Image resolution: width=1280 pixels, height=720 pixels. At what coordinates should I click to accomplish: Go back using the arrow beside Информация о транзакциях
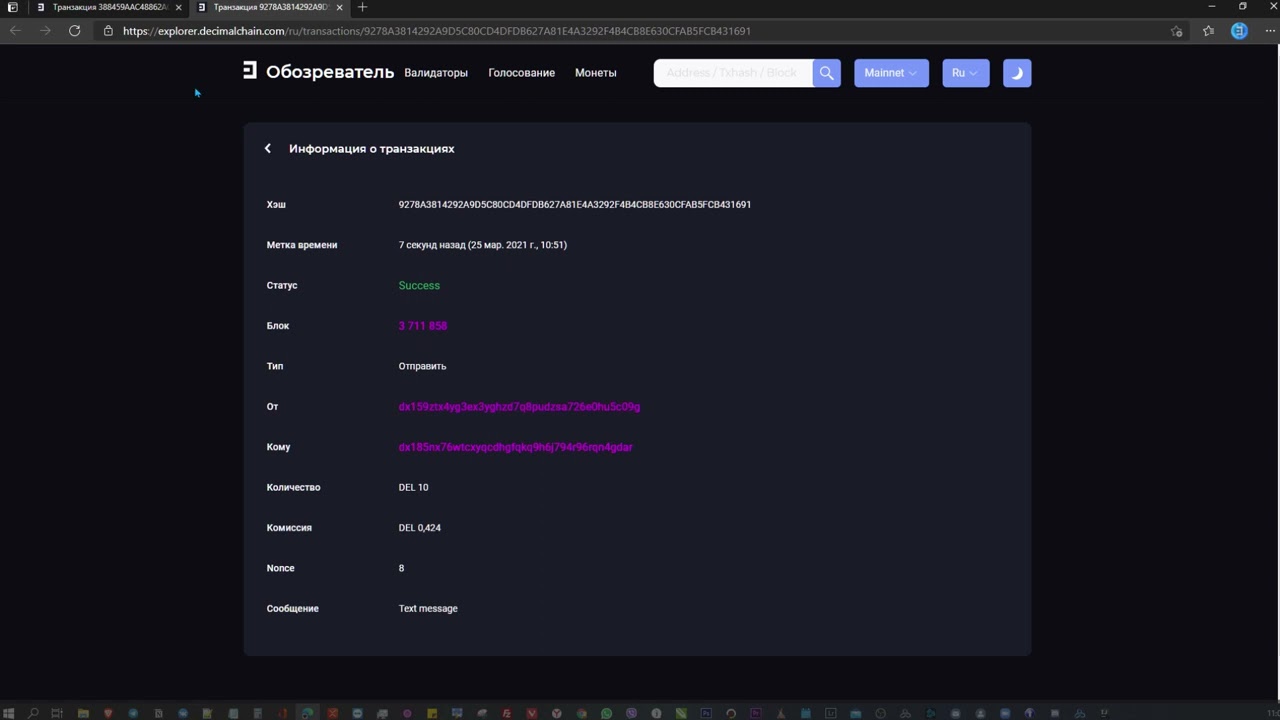click(267, 148)
